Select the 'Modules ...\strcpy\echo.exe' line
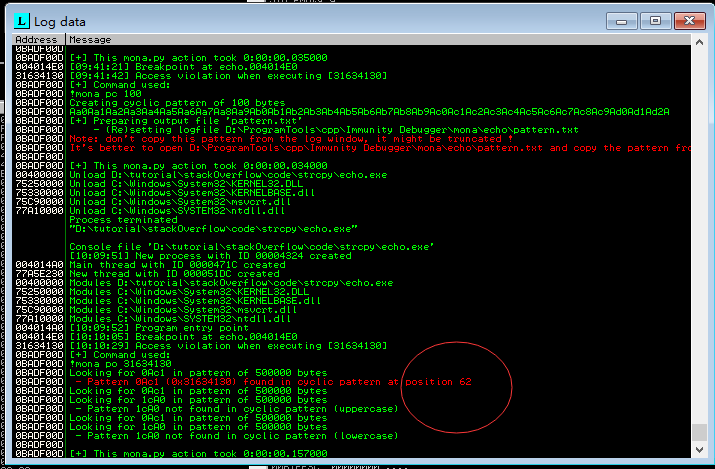The width and height of the screenshot is (715, 469). point(231,283)
